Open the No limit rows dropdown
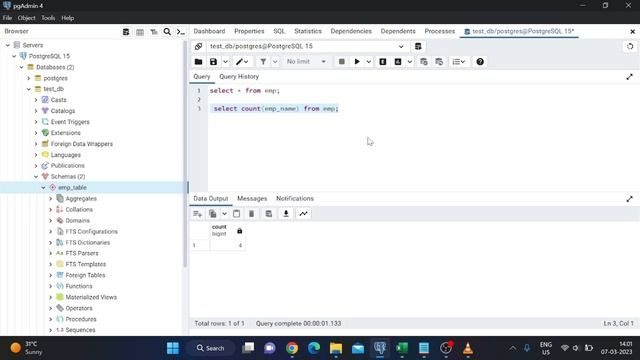Screen dimensions: 640x360 (306, 62)
